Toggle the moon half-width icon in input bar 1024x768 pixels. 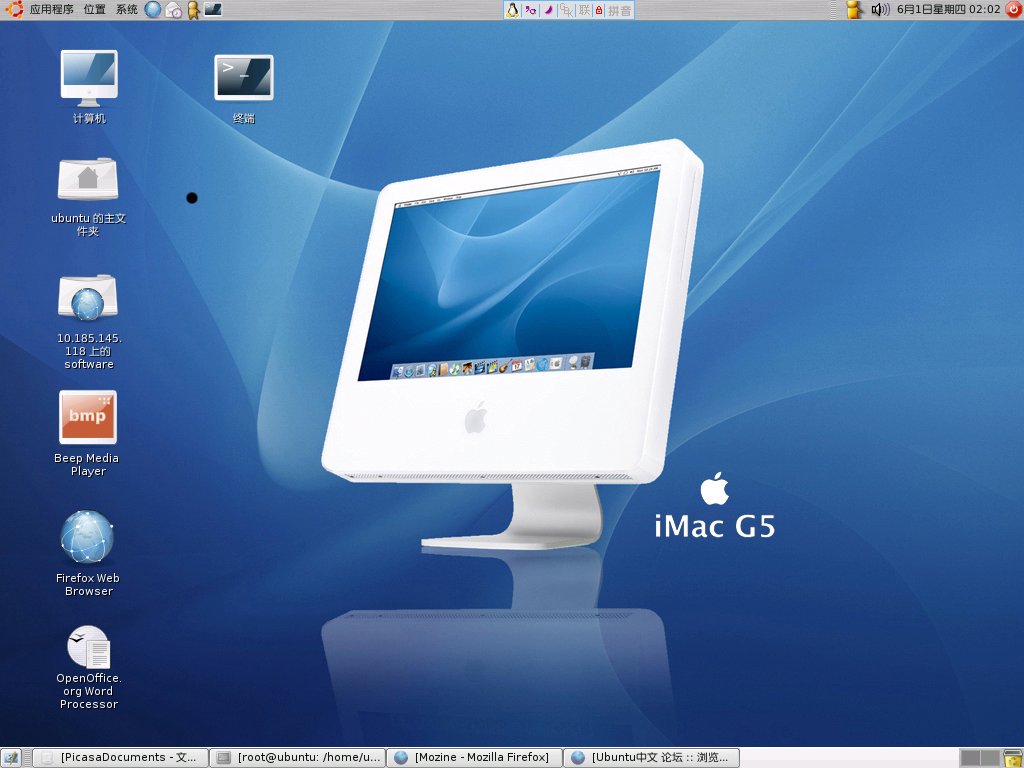tap(549, 10)
